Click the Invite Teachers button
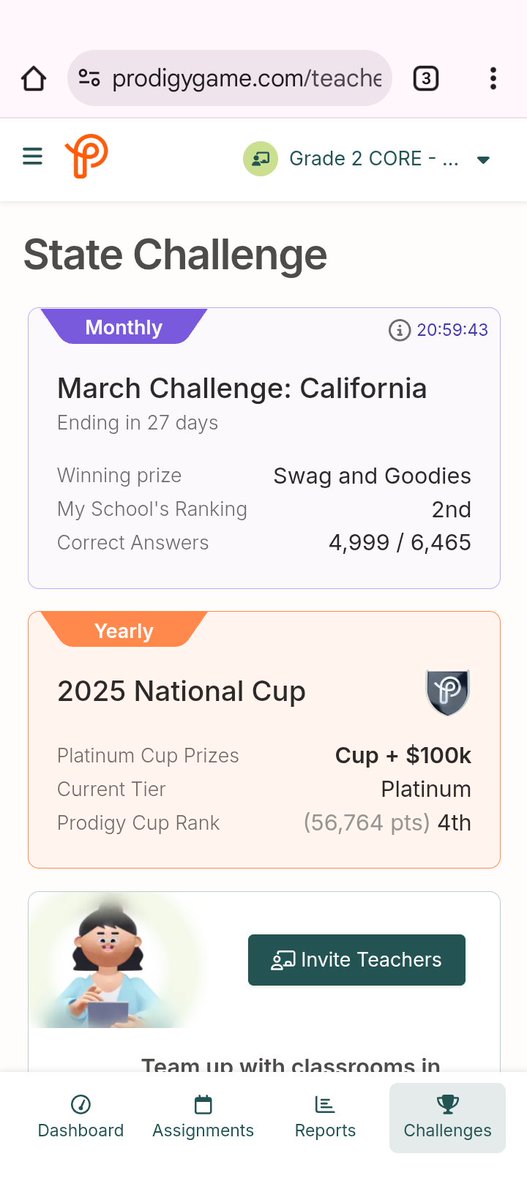This screenshot has width=527, height=1200. pos(357,960)
